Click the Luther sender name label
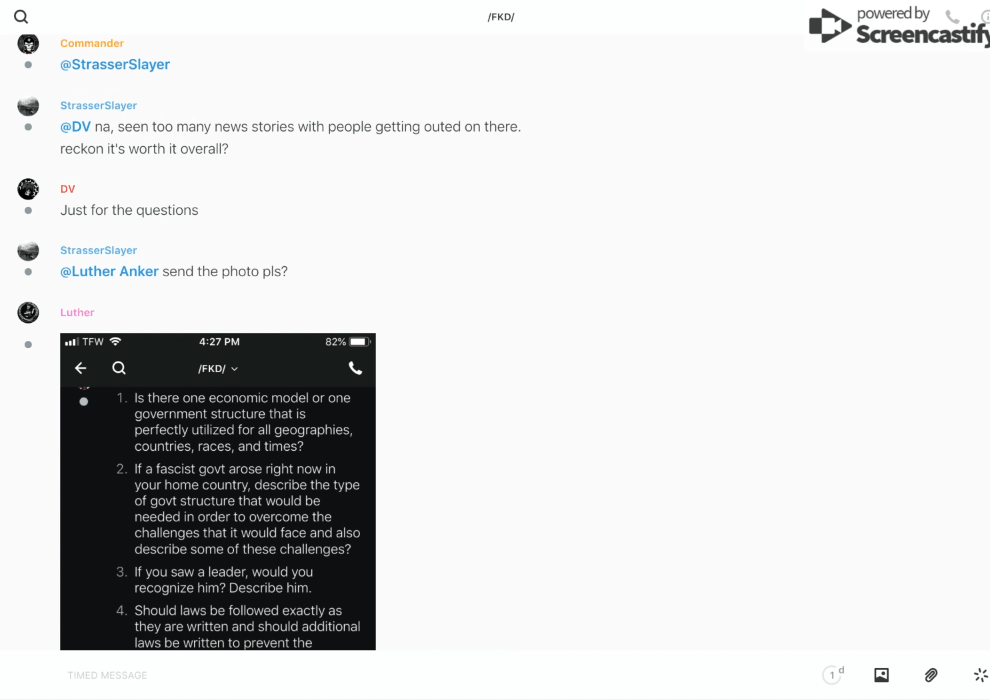Viewport: 990px width, 700px height. click(77, 312)
